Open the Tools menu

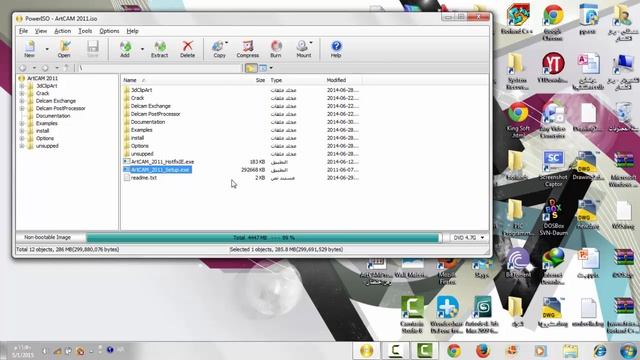(85, 31)
